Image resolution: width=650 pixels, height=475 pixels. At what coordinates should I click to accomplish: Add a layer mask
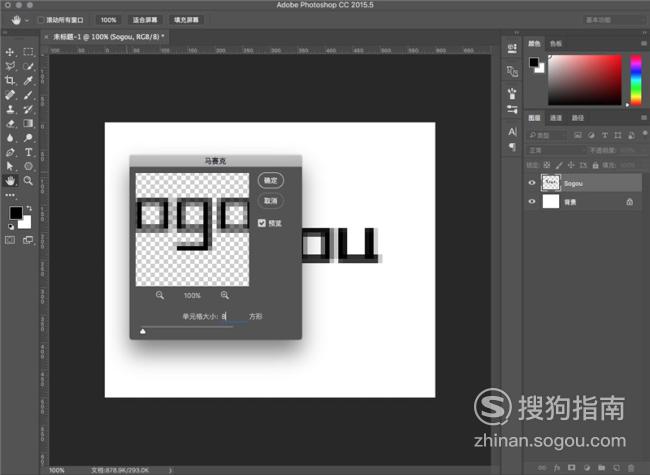(x=572, y=468)
